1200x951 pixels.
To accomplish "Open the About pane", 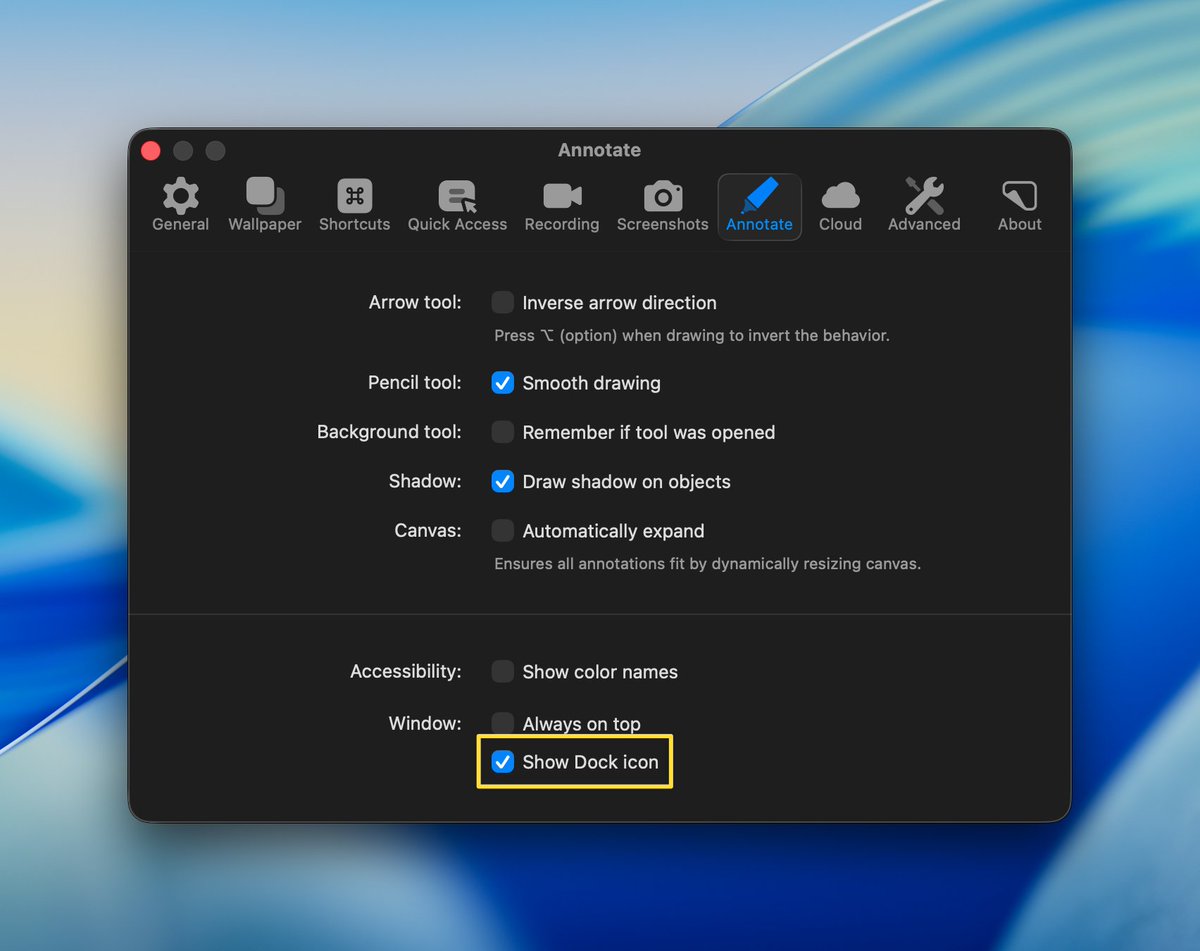I will (x=1020, y=205).
